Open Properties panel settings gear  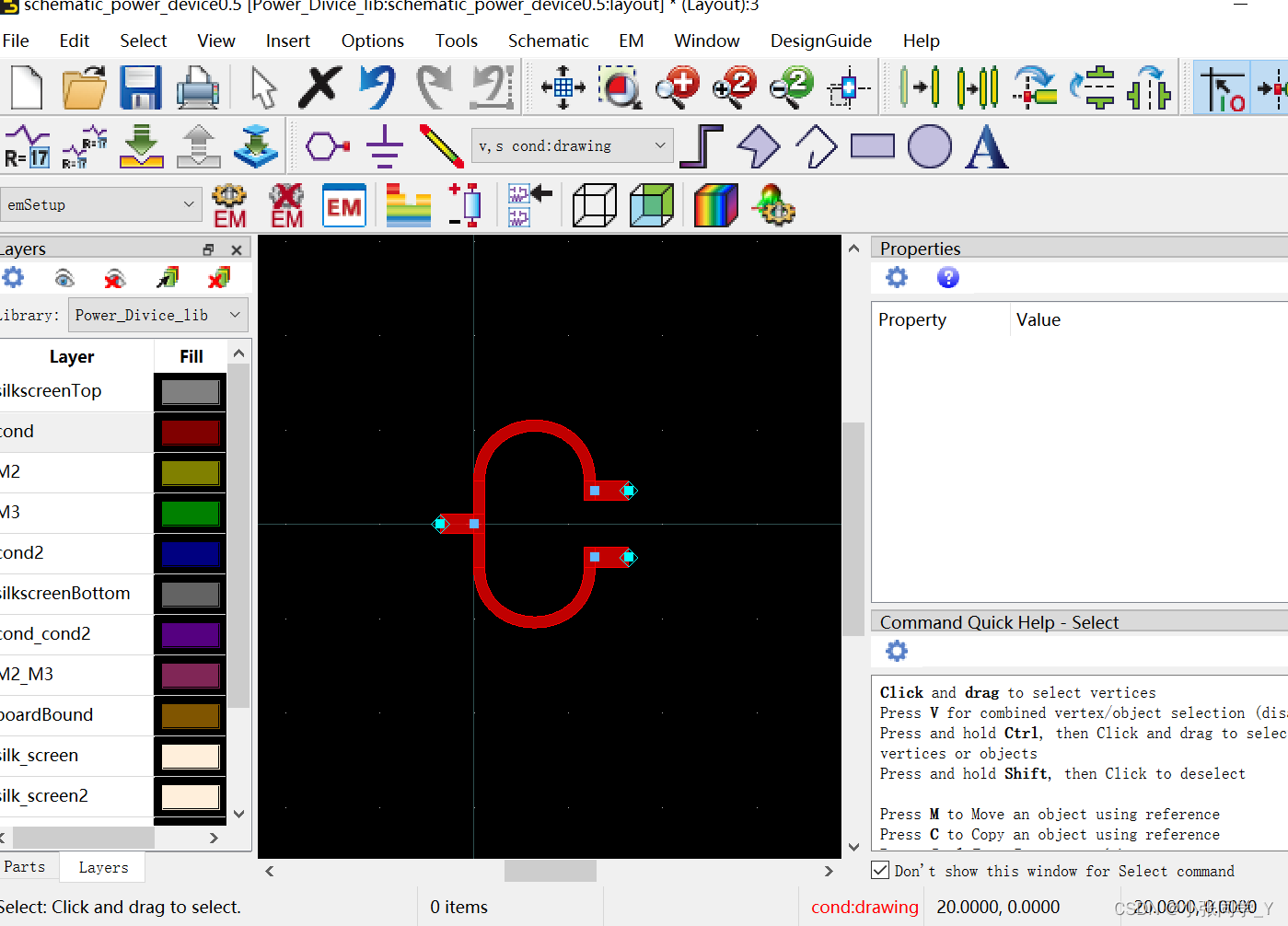897,277
